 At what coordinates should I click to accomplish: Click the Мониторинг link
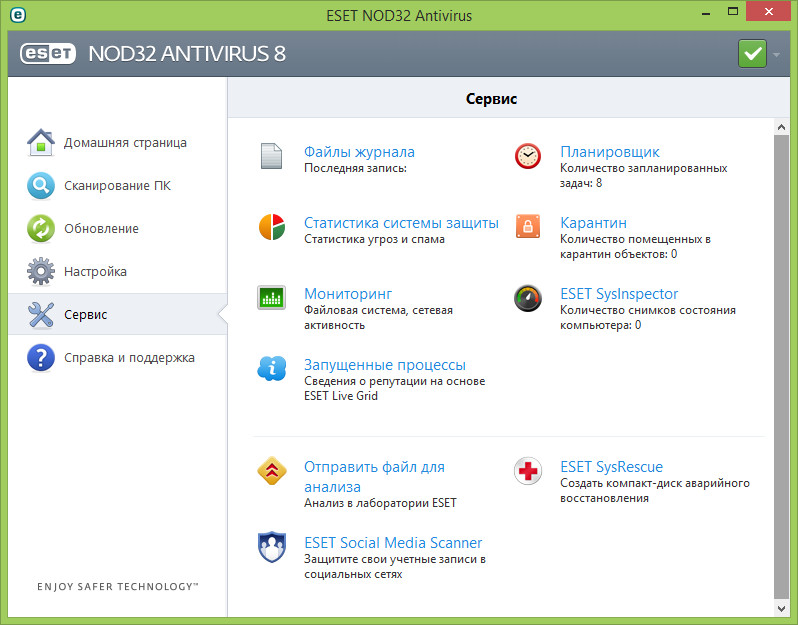pos(348,294)
